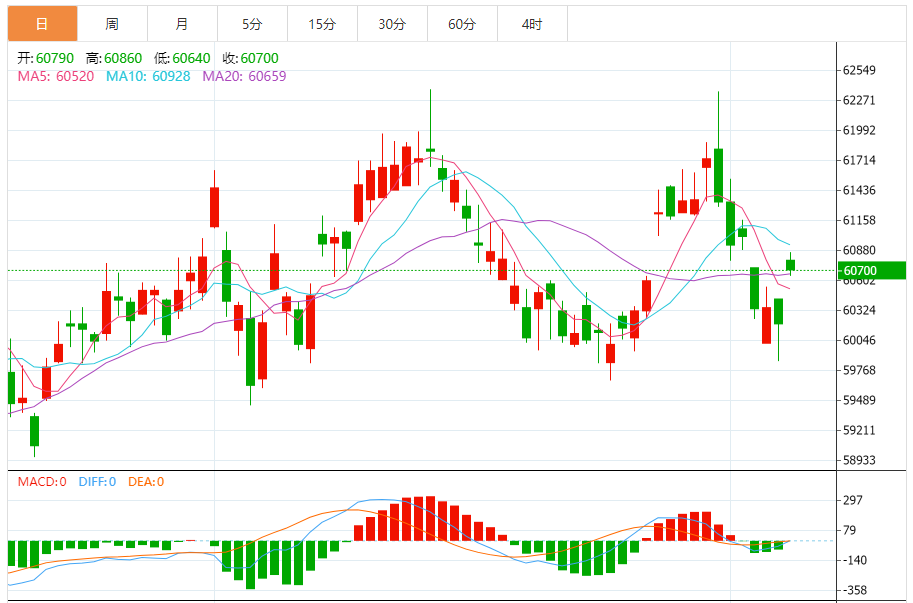The width and height of the screenshot is (913, 603).
Task: Click the 收:60700 close price value
Action: click(x=250, y=58)
